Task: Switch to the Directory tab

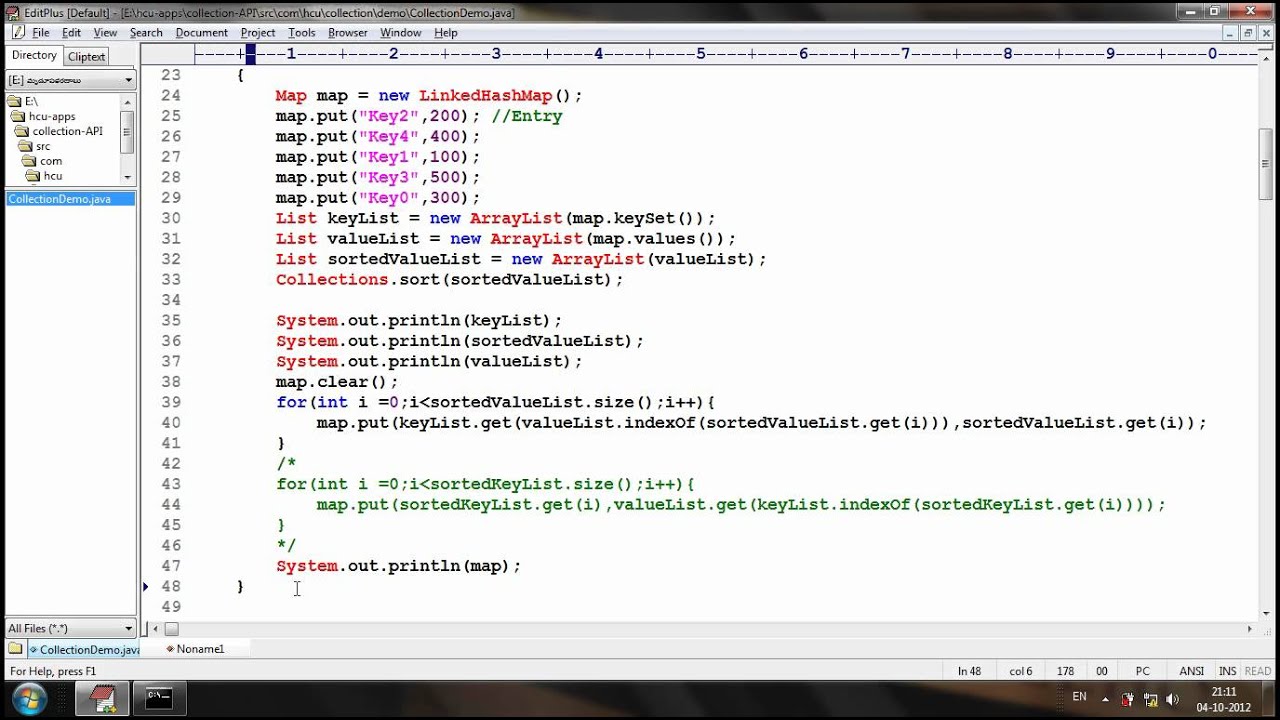Action: coord(34,56)
